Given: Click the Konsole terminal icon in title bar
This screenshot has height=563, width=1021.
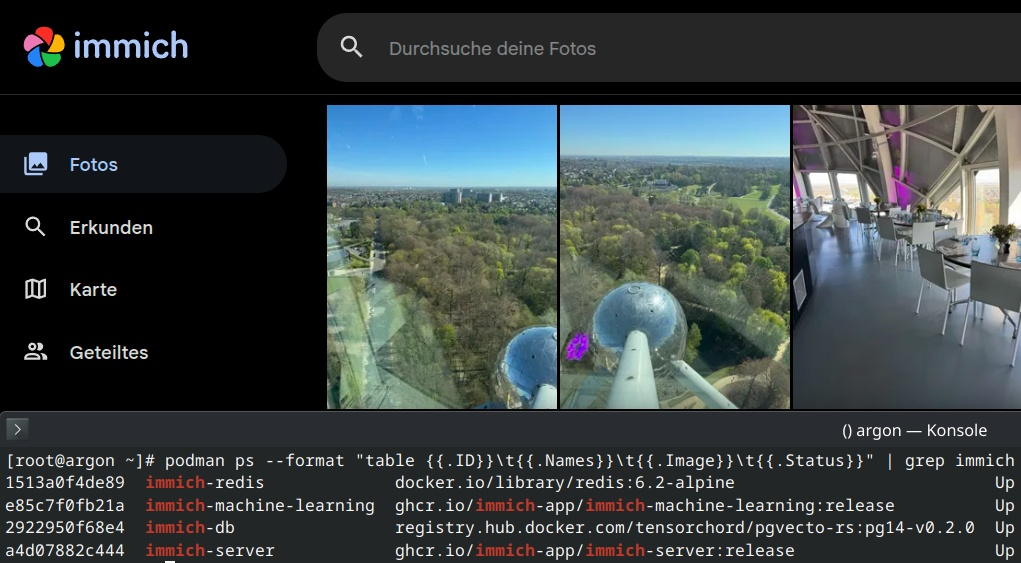Looking at the screenshot, I should coord(17,430).
